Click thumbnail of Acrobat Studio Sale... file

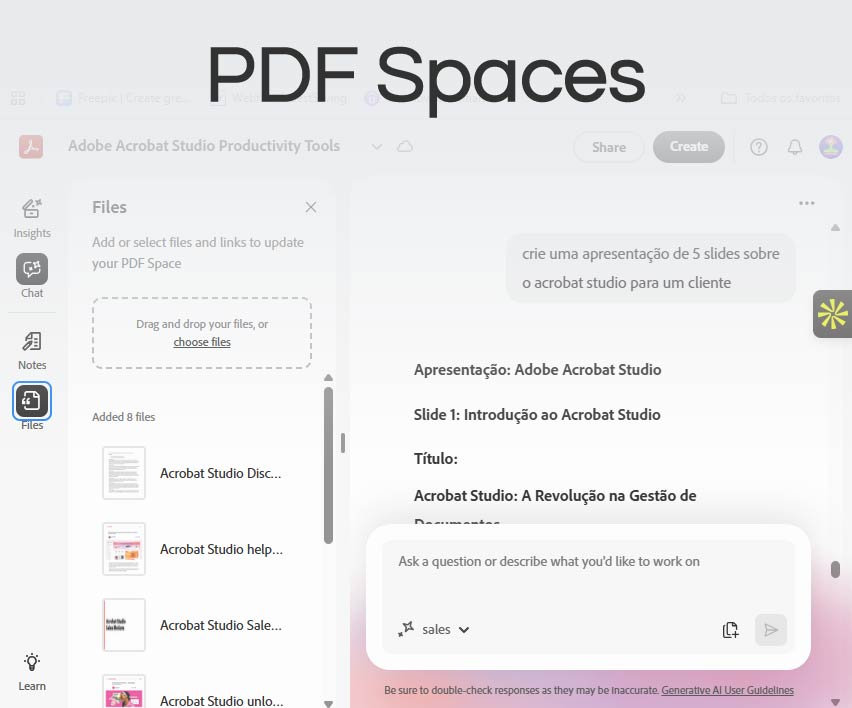pos(124,625)
